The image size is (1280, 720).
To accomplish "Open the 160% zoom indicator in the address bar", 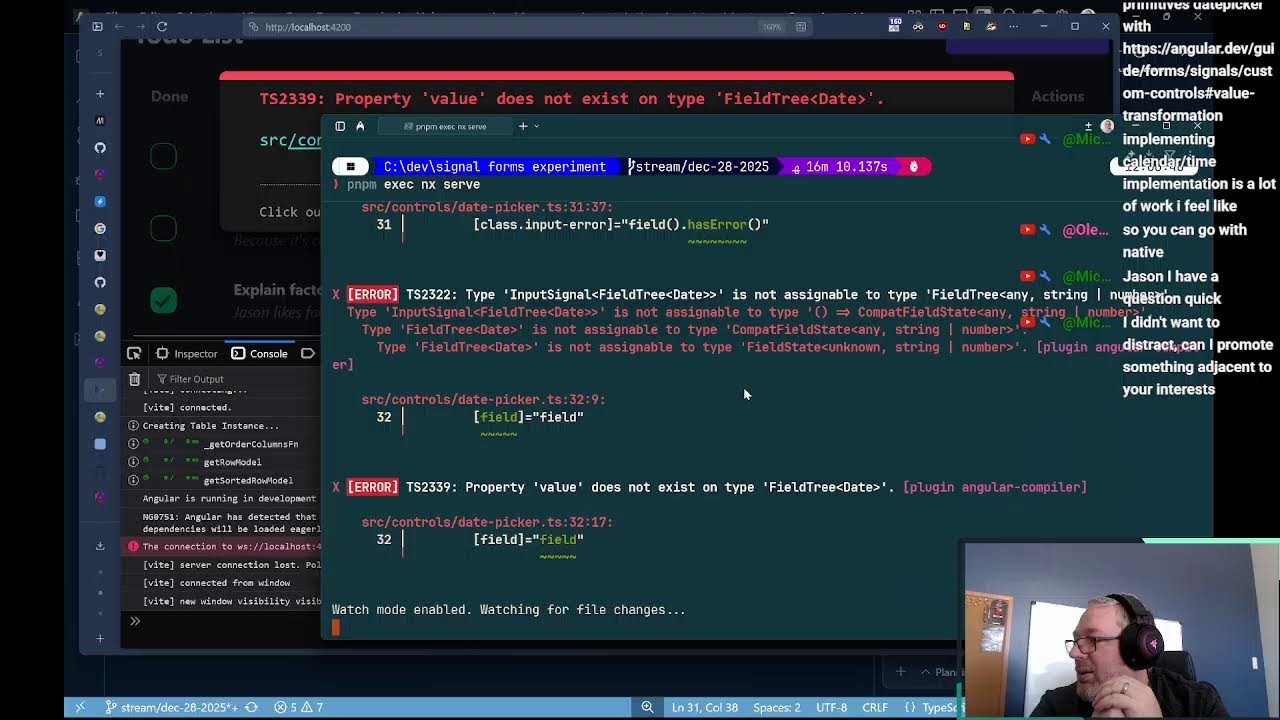I will [x=772, y=27].
